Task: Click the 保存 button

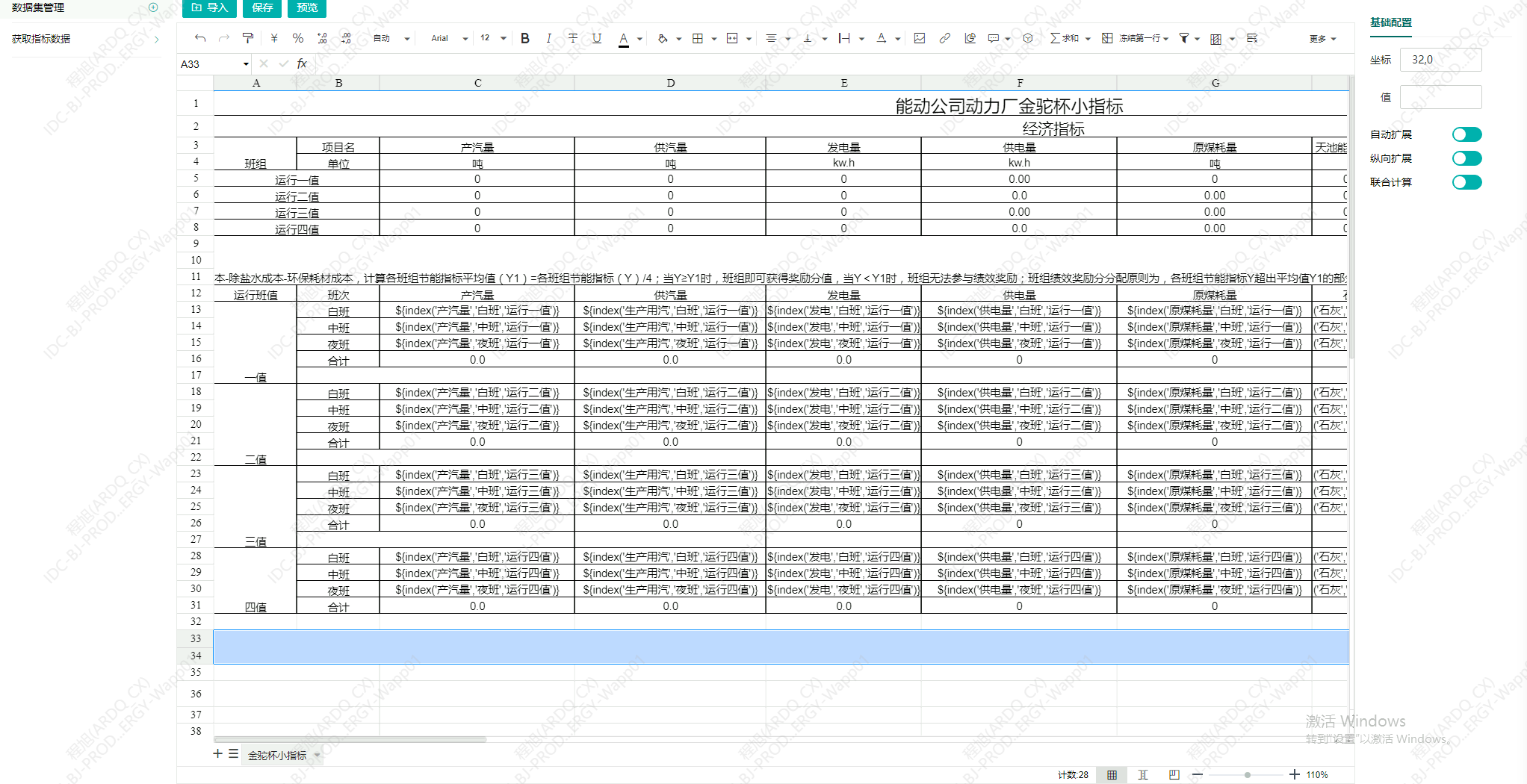Action: pyautogui.click(x=262, y=7)
